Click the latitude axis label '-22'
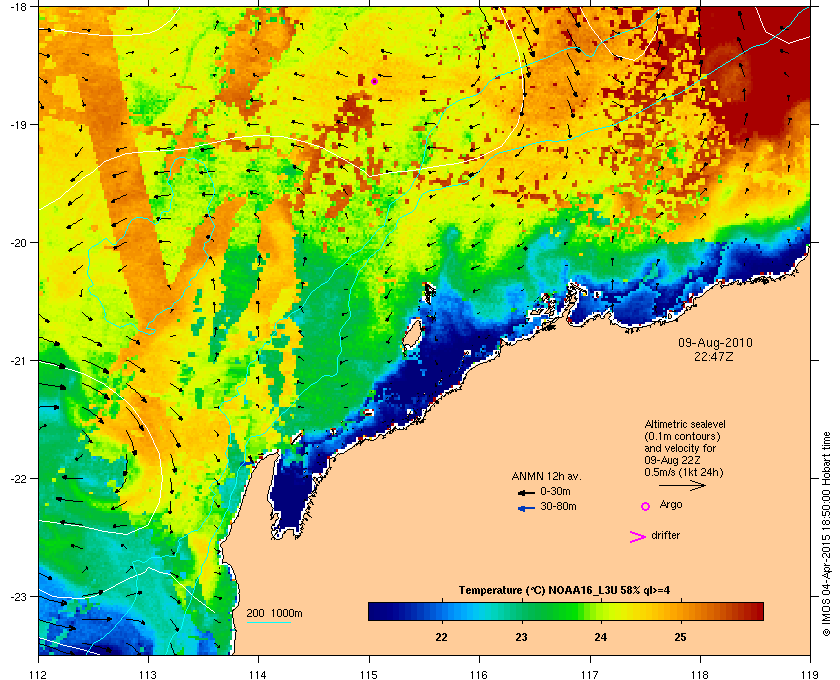 (17, 478)
